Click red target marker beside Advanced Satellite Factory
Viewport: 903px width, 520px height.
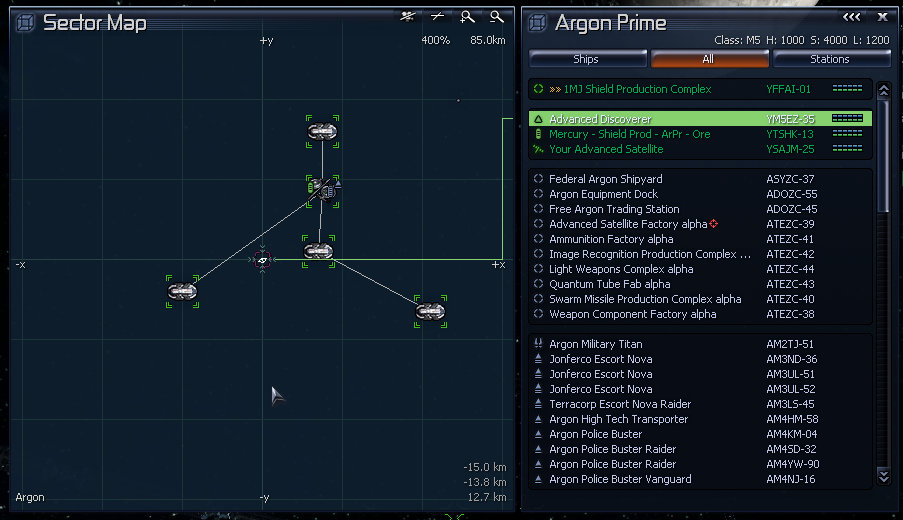pyautogui.click(x=714, y=223)
